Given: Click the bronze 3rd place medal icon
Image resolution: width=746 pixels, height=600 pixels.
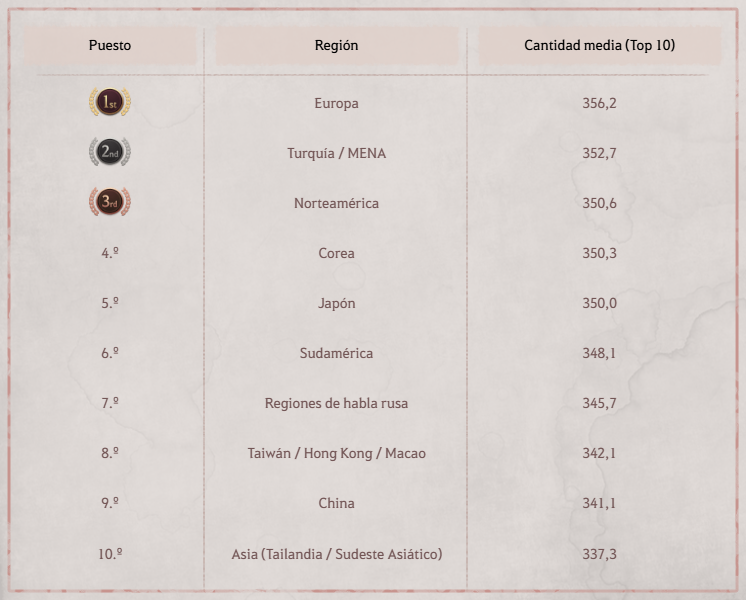Looking at the screenshot, I should 110,203.
